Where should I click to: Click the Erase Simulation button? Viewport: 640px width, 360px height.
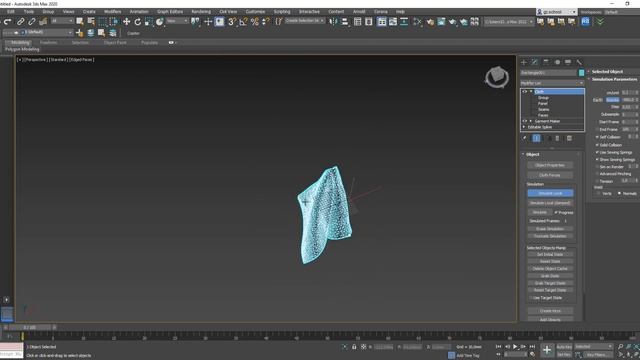(x=550, y=229)
